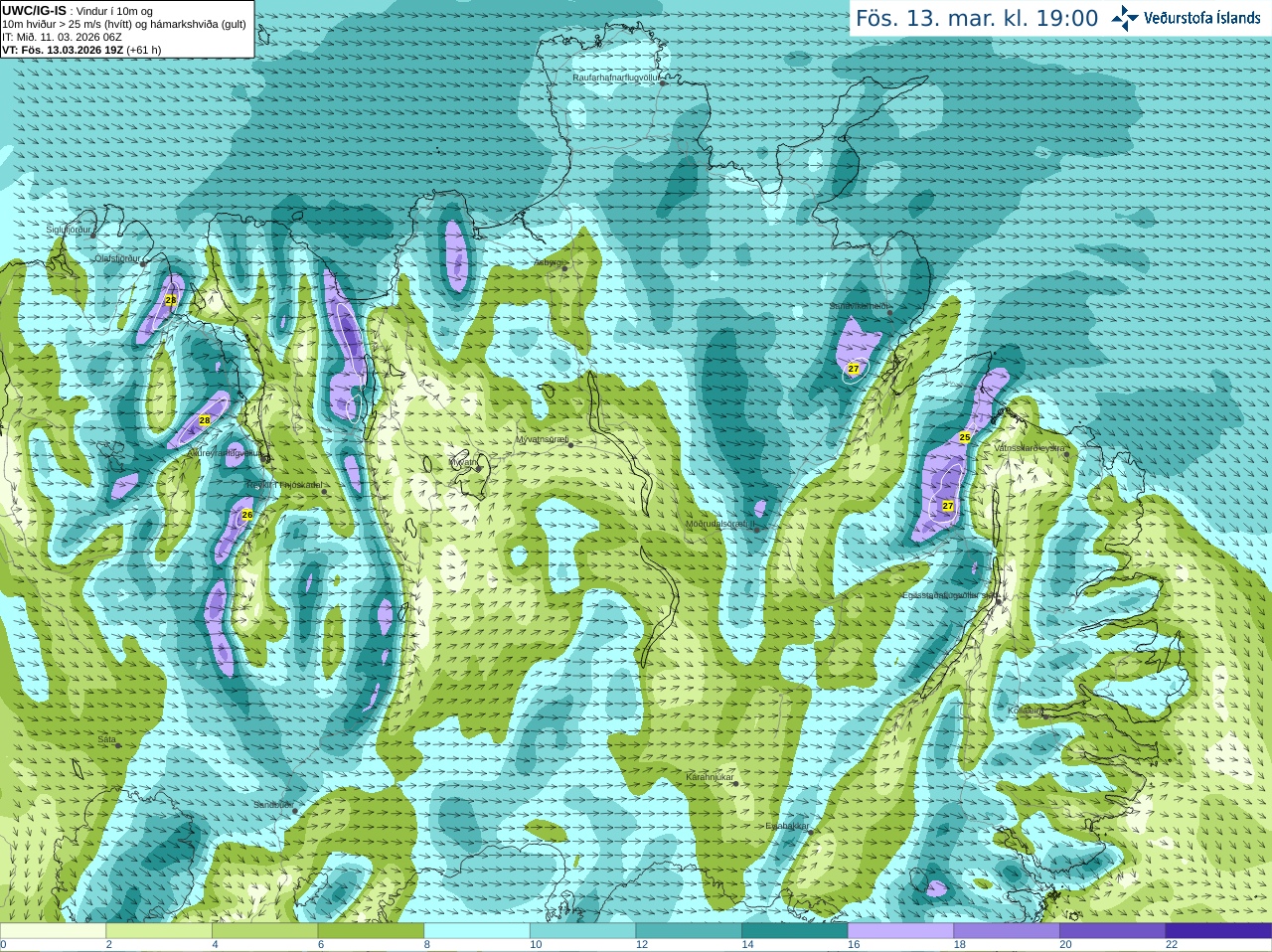Select the Kollaleira station label

(x=1027, y=711)
